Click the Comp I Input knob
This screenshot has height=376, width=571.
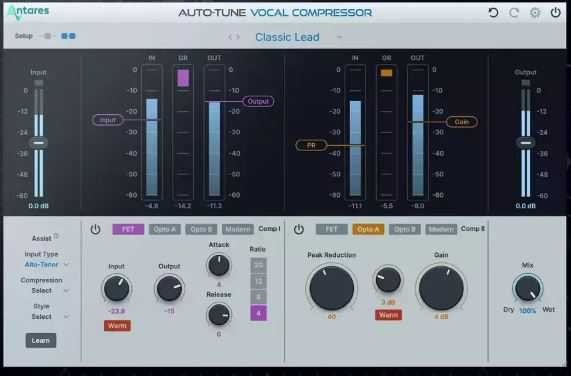click(x=117, y=288)
